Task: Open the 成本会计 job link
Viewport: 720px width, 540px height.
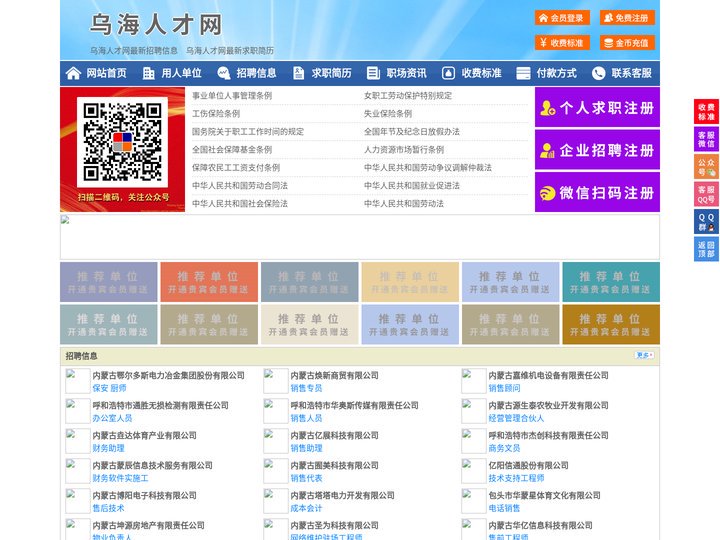Action: (306, 508)
